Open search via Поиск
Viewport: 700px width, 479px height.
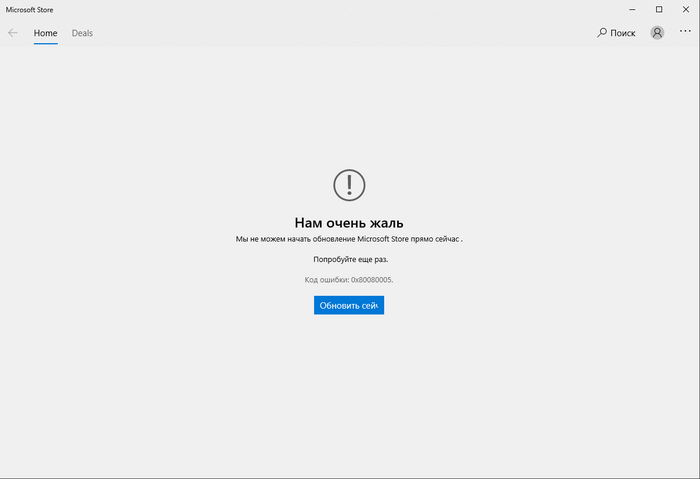pos(616,33)
